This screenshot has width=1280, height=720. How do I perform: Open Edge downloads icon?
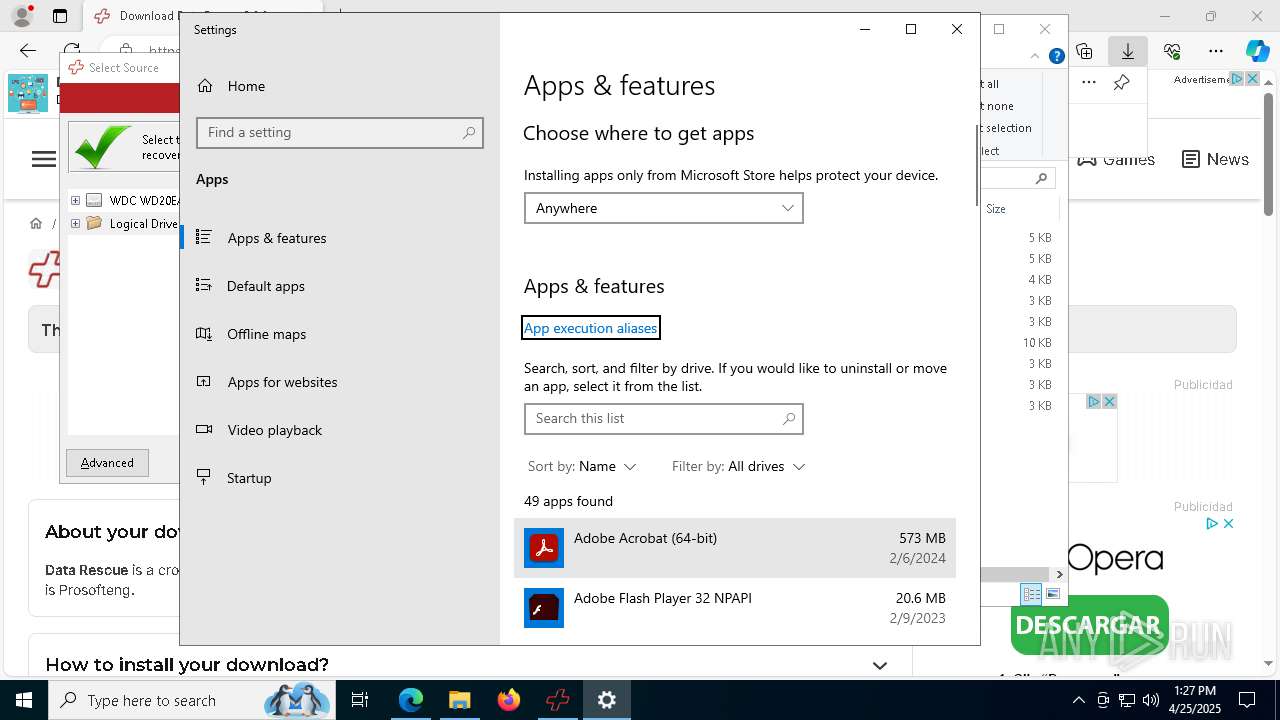[x=1128, y=51]
